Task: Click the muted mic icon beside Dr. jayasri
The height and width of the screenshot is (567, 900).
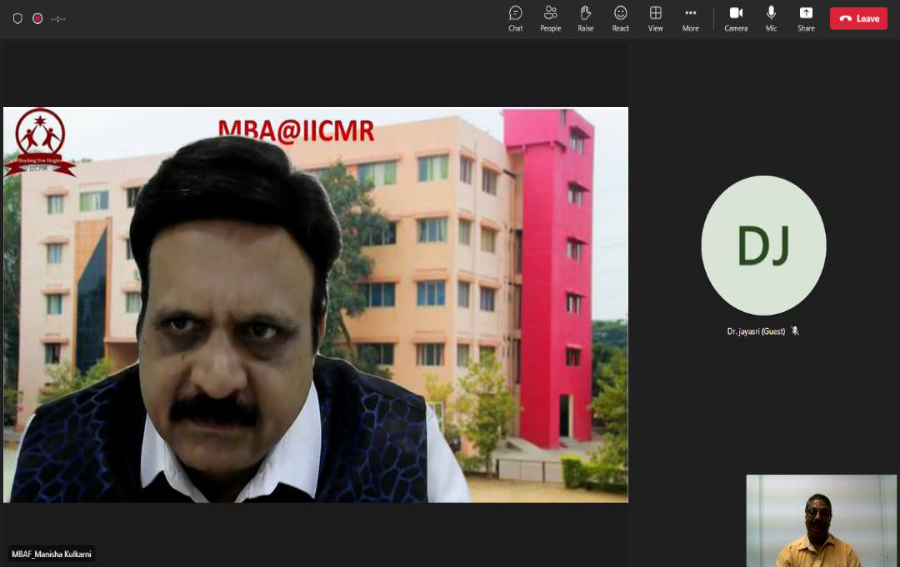Action: pos(795,331)
